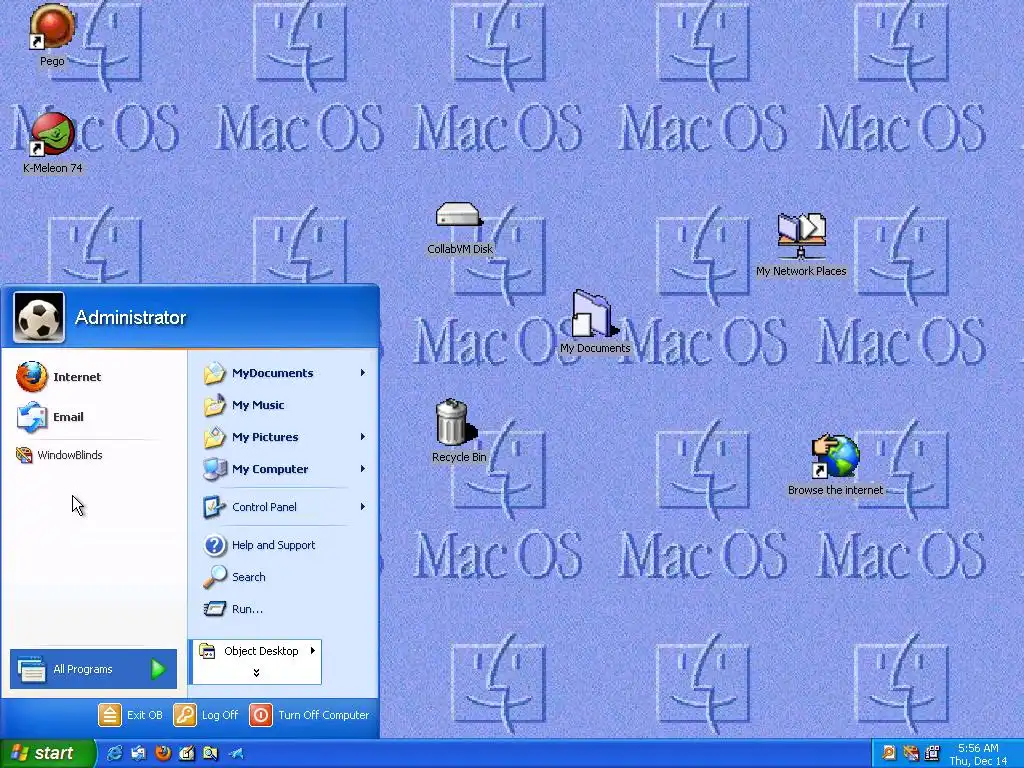The height and width of the screenshot is (768, 1024).
Task: Click the blue bird Quick Launch icon
Action: coord(235,754)
